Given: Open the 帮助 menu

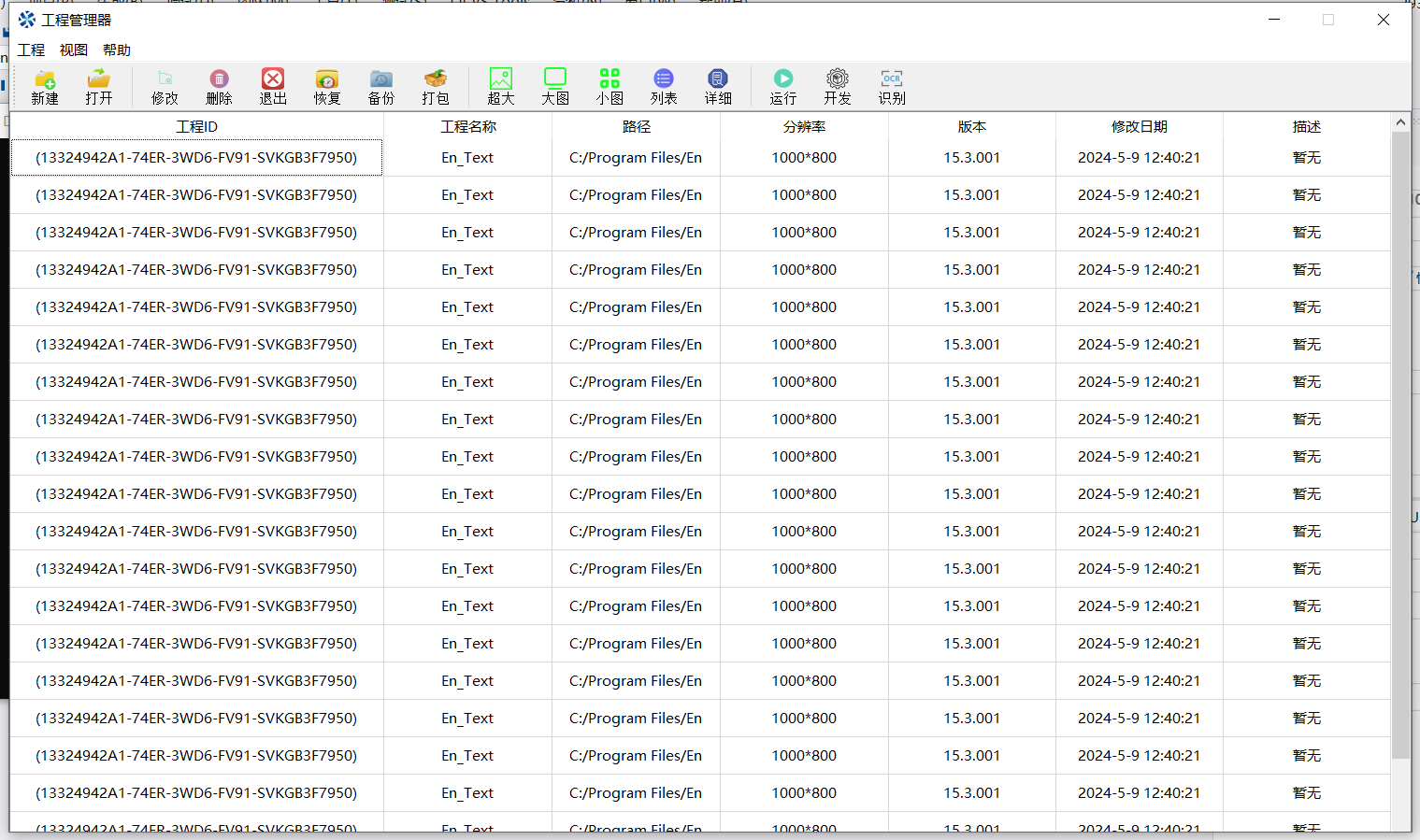Looking at the screenshot, I should [117, 50].
